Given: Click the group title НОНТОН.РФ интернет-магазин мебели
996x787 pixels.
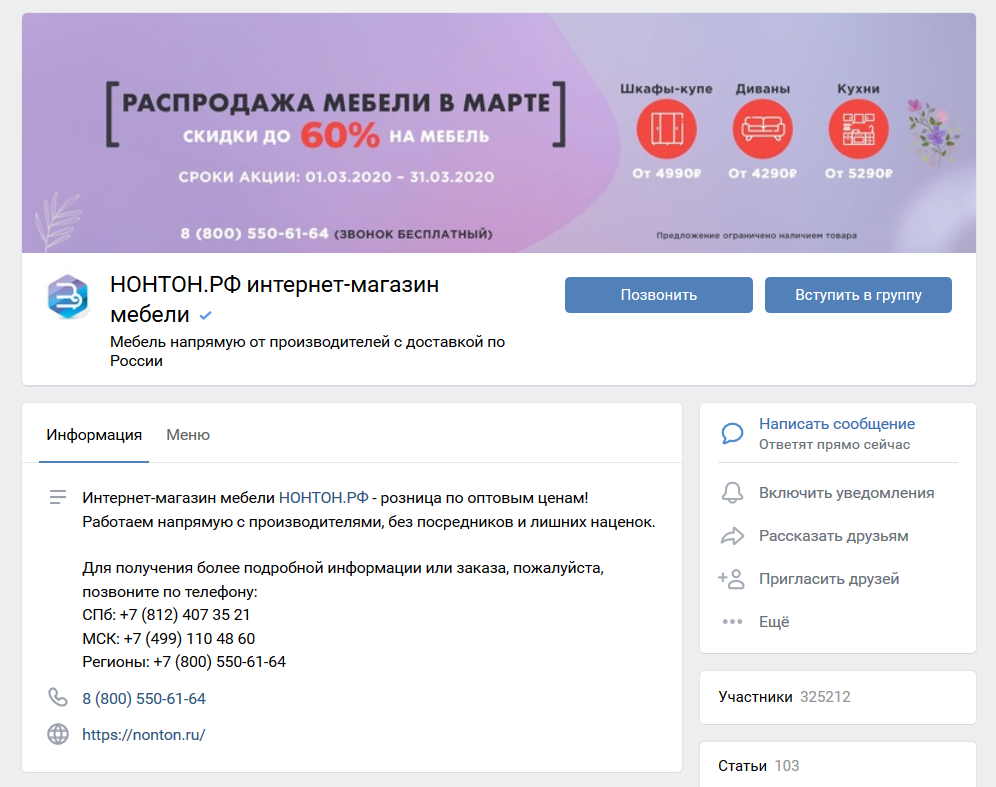Looking at the screenshot, I should click(x=274, y=299).
